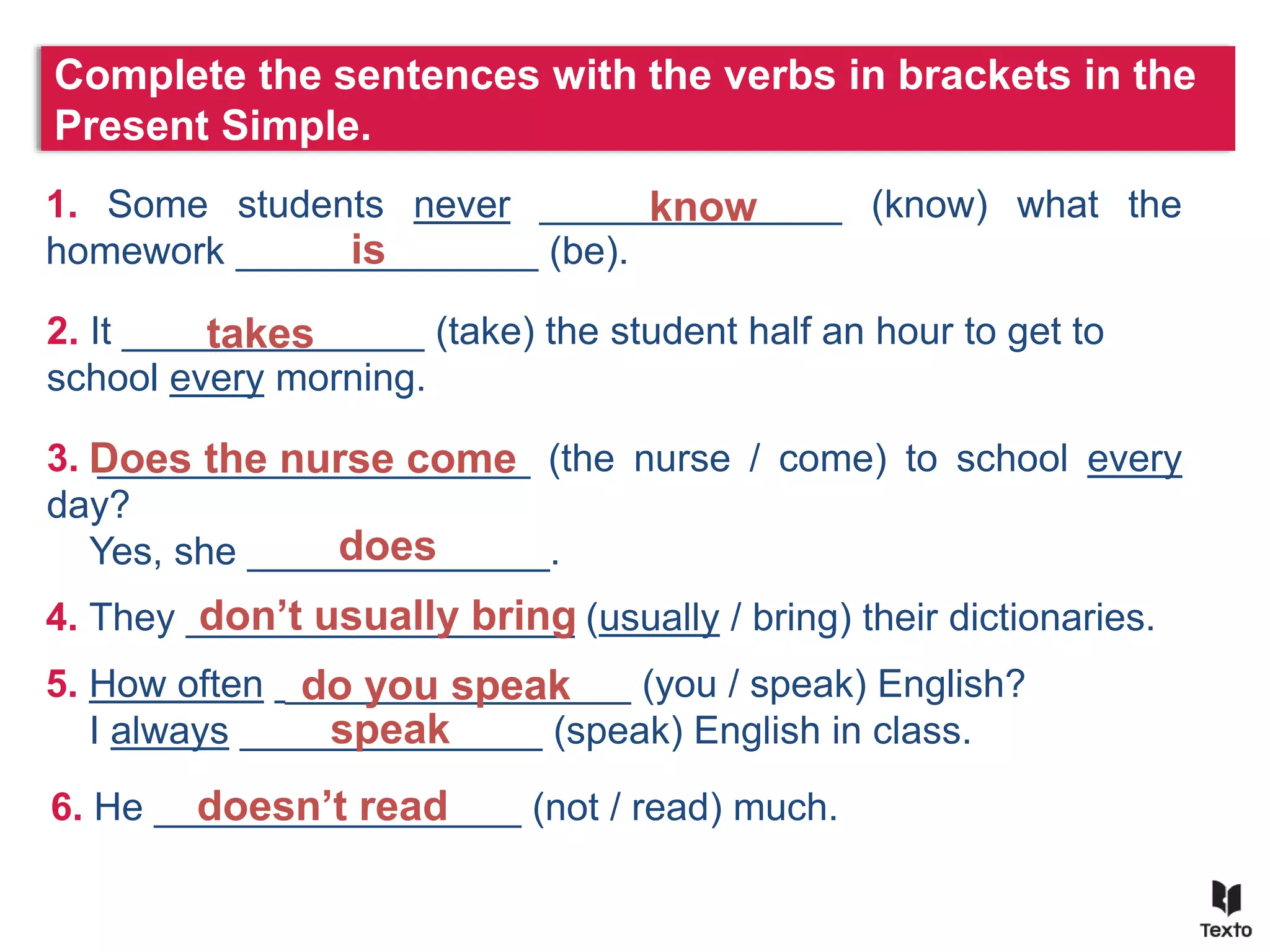The image size is (1270, 952).
Task: Click the answer "do you speak"
Action: [435, 685]
